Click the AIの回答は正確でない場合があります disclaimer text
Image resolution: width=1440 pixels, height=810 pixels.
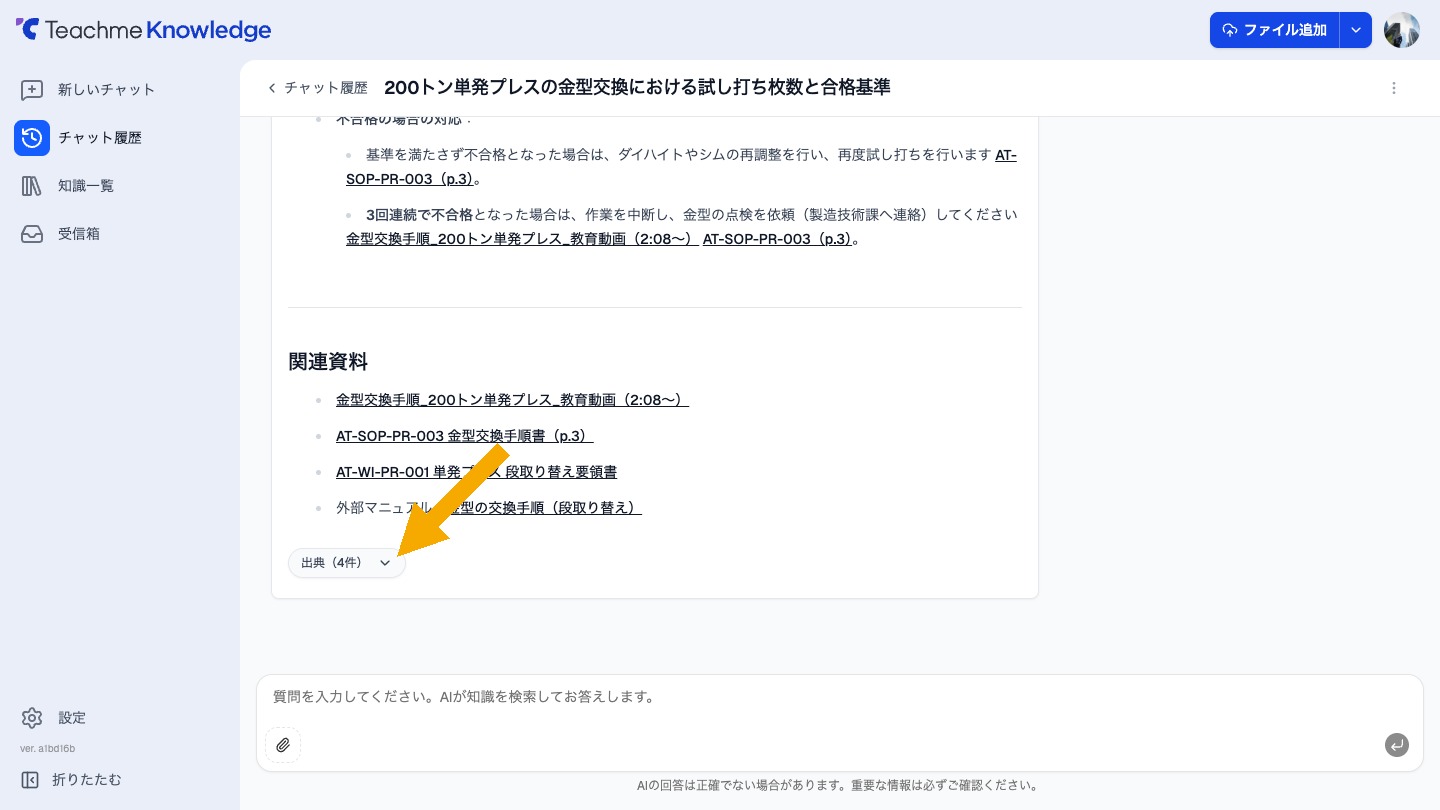[838, 786]
